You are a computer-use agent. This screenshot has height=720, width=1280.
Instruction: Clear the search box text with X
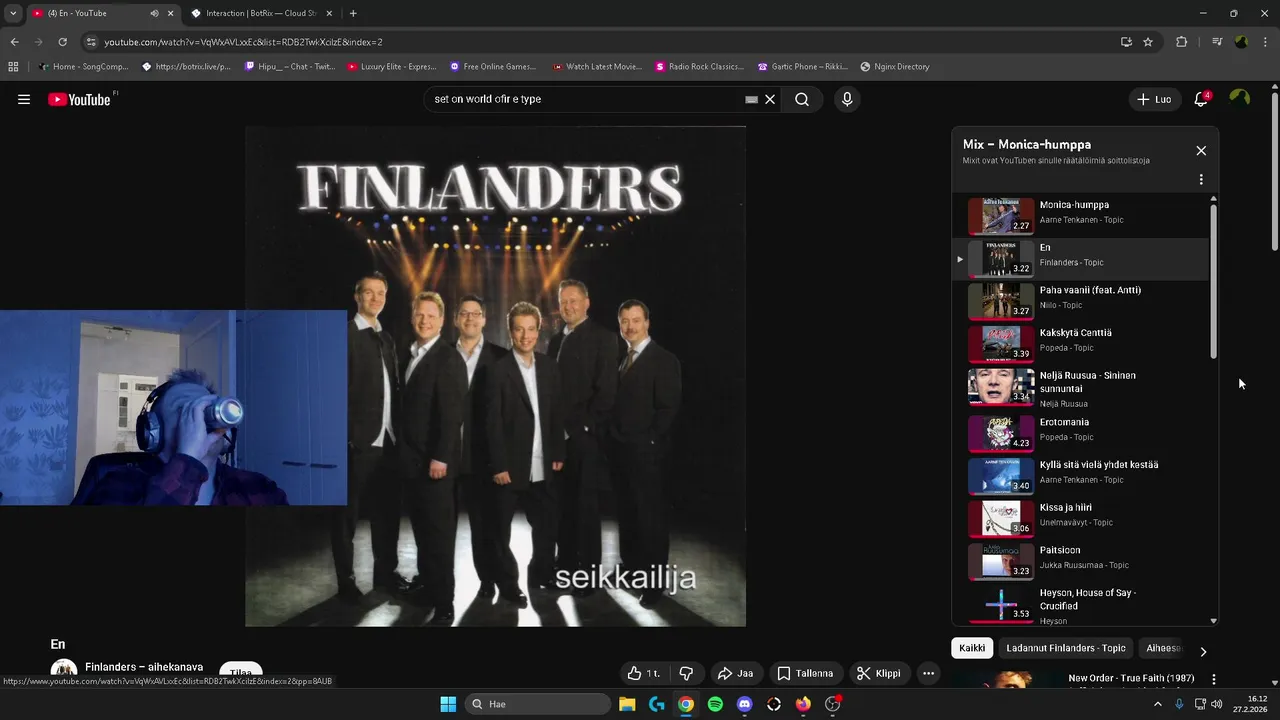pos(770,99)
